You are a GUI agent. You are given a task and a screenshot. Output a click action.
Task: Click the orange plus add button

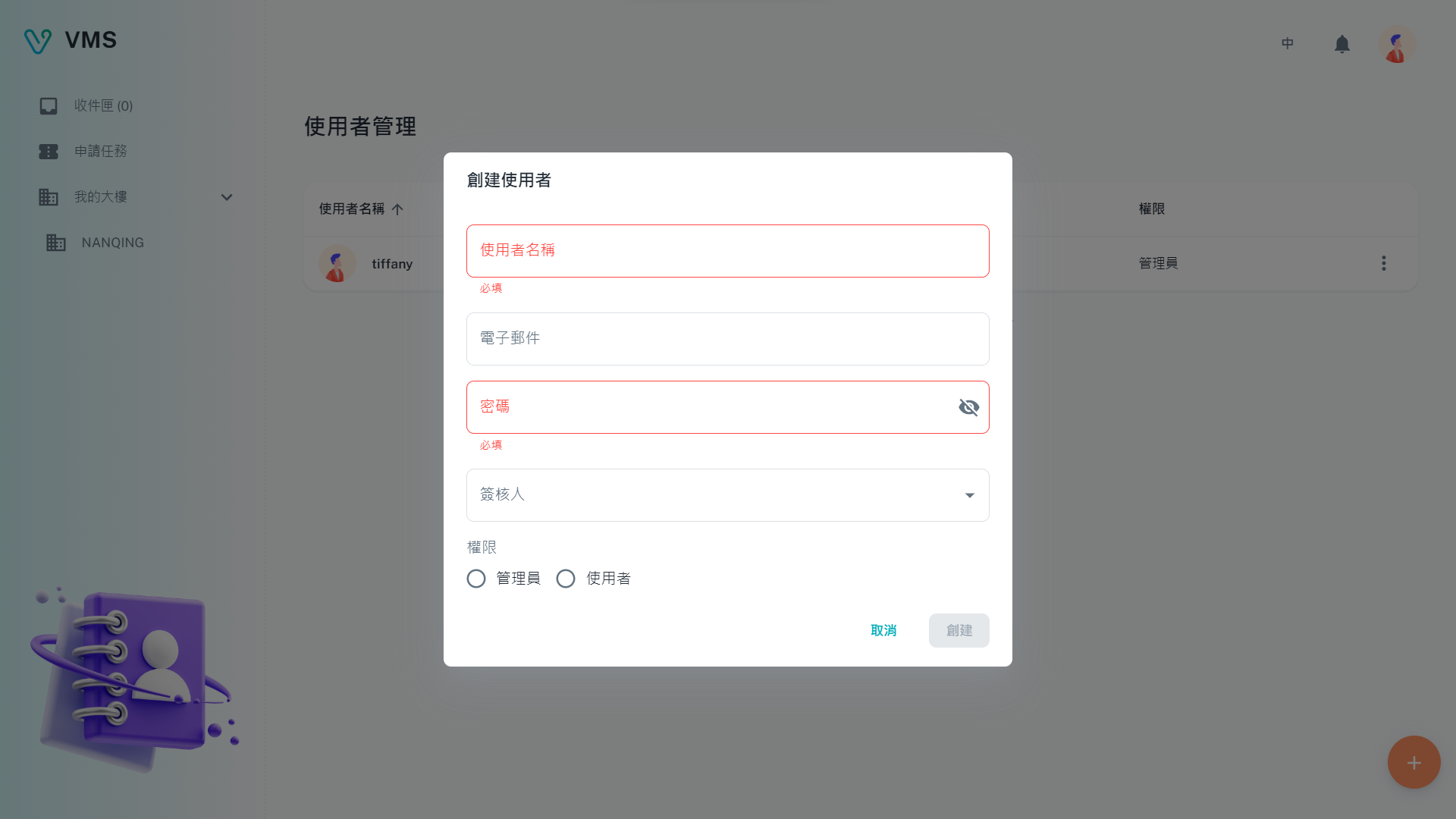coord(1413,762)
